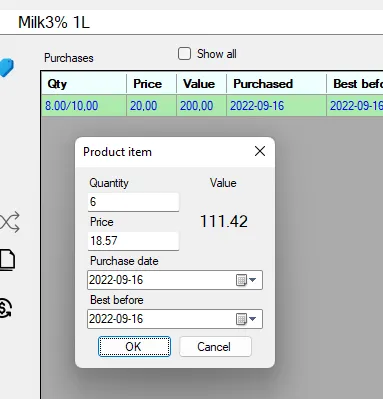Click the Purchases section label
Viewport: 383px width, 399px height.
(69, 58)
